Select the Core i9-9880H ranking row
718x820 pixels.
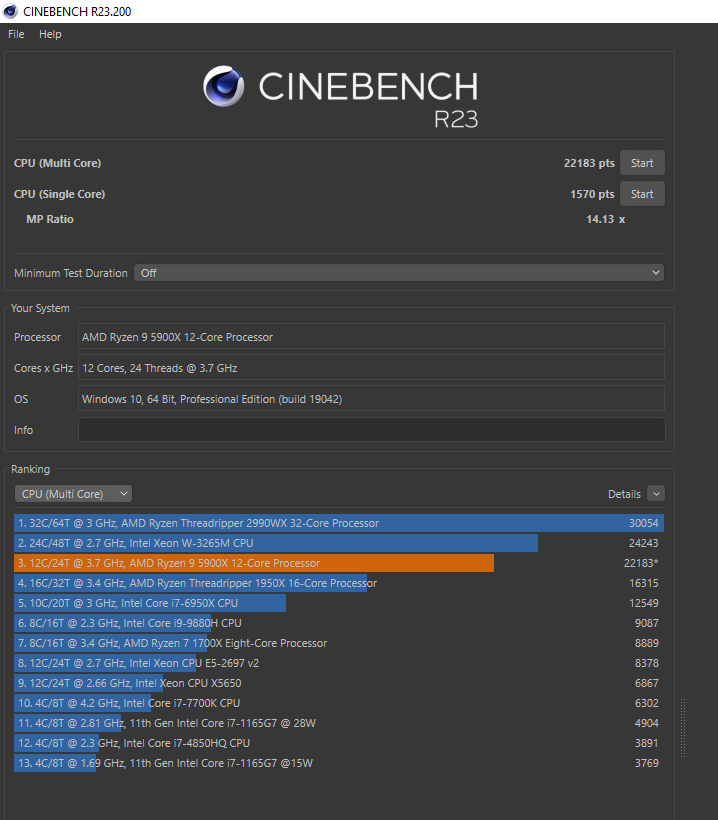339,623
